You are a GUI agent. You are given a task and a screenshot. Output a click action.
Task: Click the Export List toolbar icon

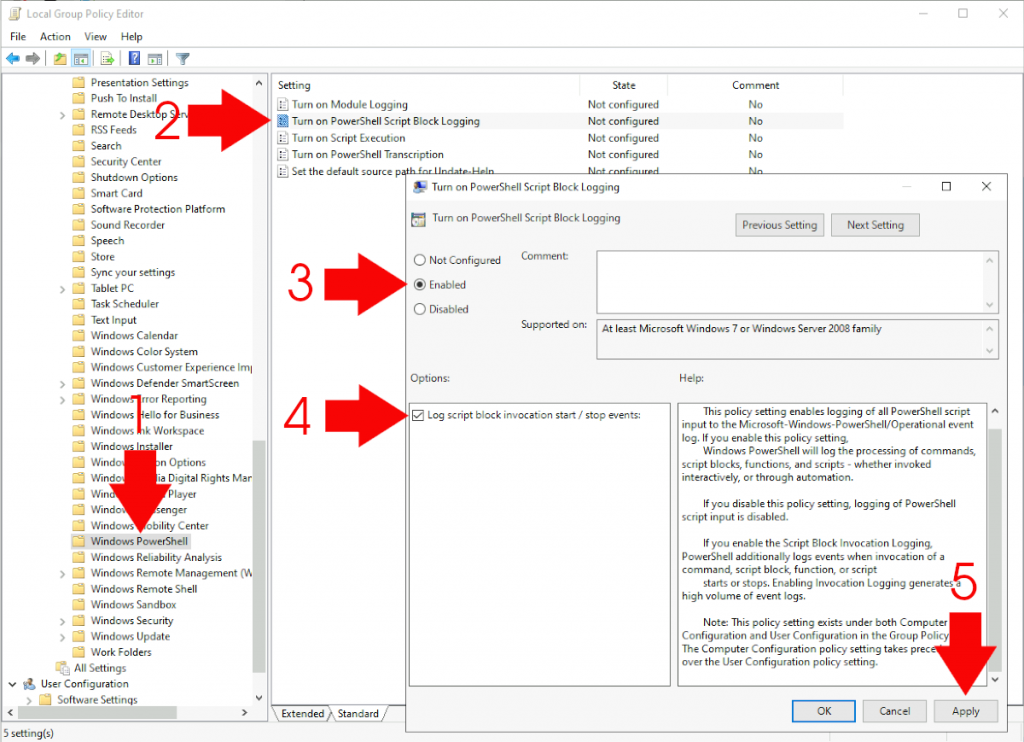[106, 57]
